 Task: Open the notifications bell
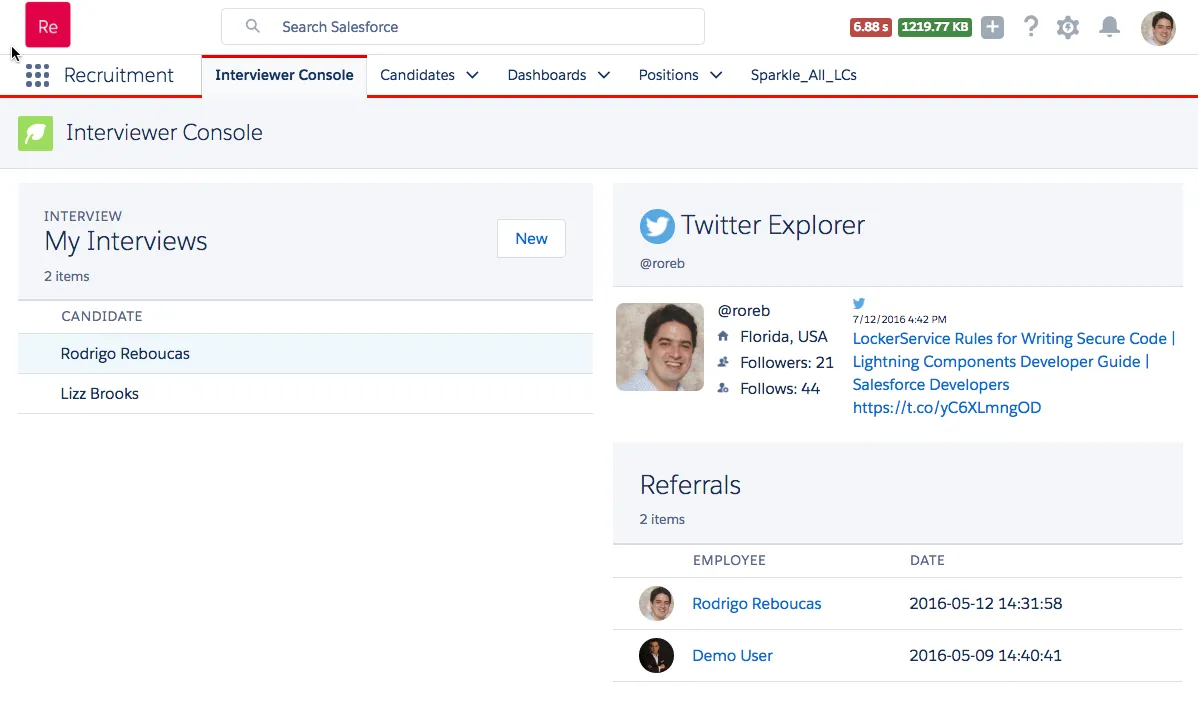coord(1109,27)
